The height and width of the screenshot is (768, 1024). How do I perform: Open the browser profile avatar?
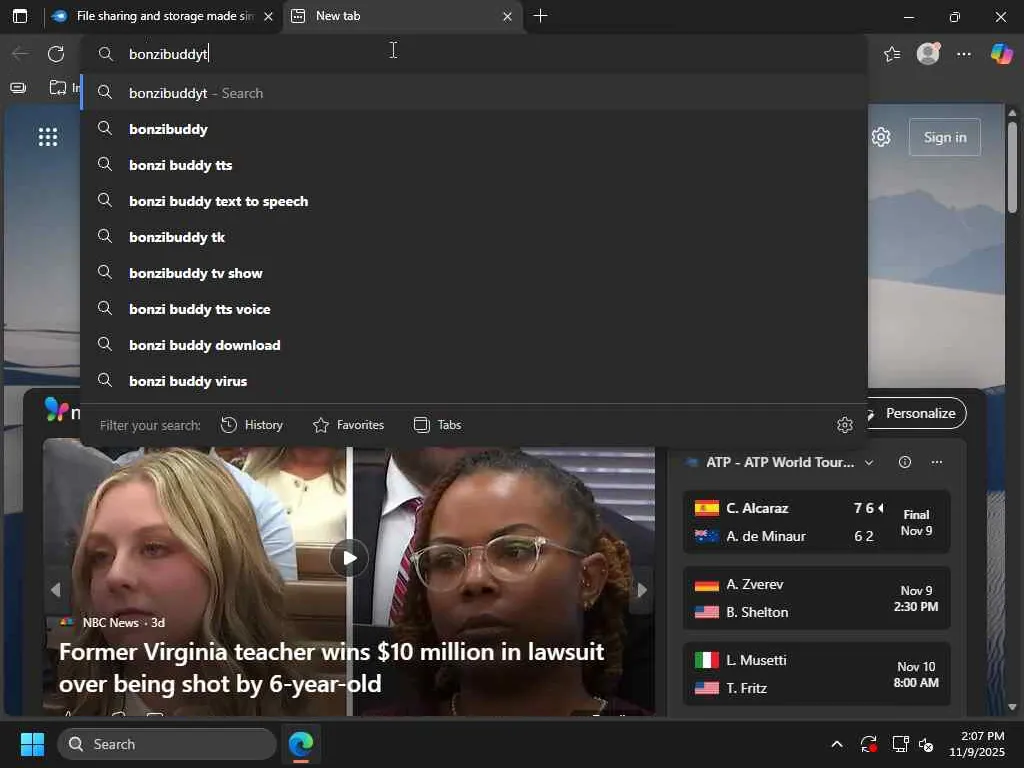click(928, 54)
